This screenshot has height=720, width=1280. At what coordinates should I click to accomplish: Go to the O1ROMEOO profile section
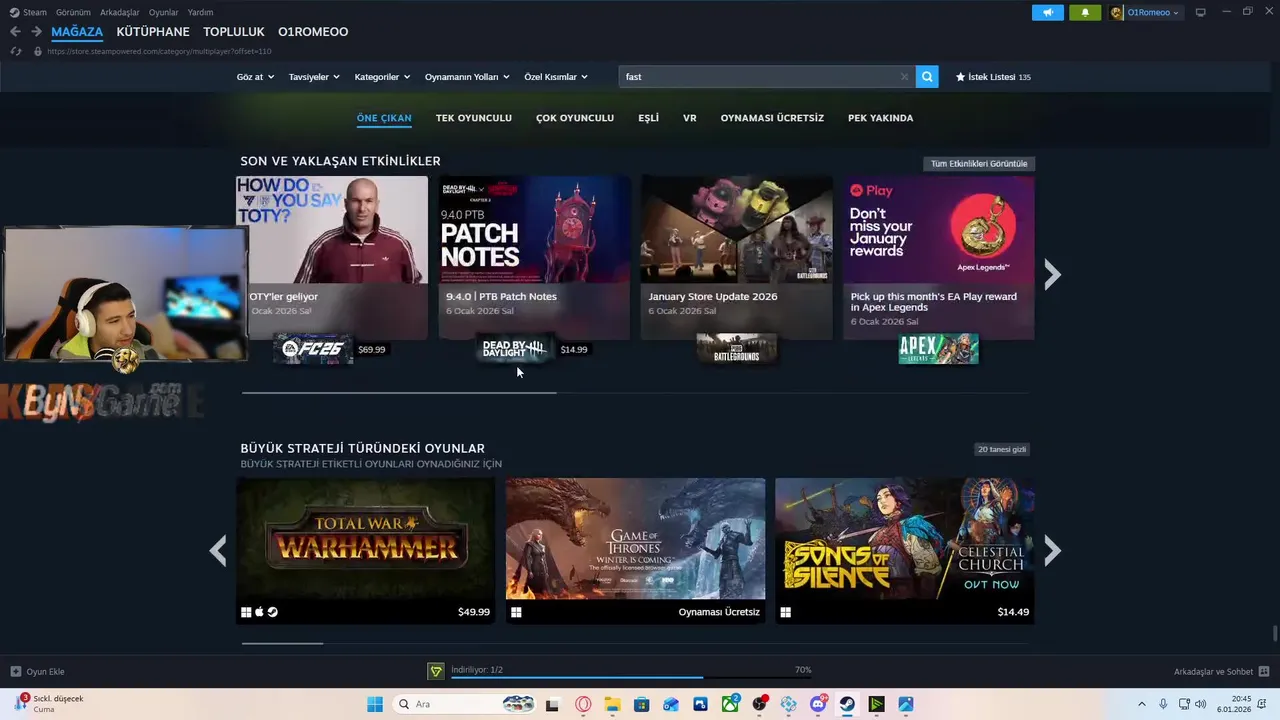[313, 32]
